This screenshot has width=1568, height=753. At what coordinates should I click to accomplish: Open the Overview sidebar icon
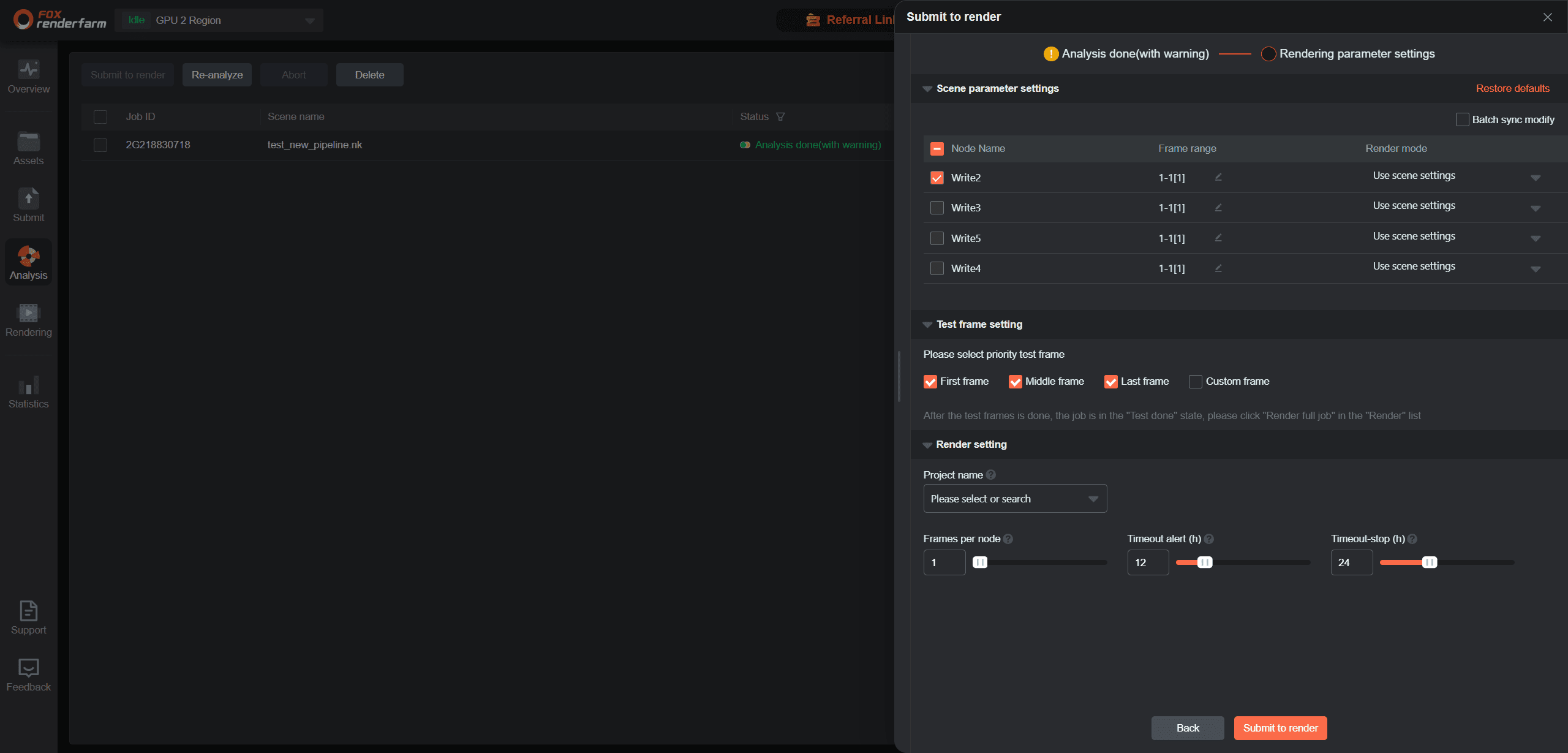(x=28, y=69)
